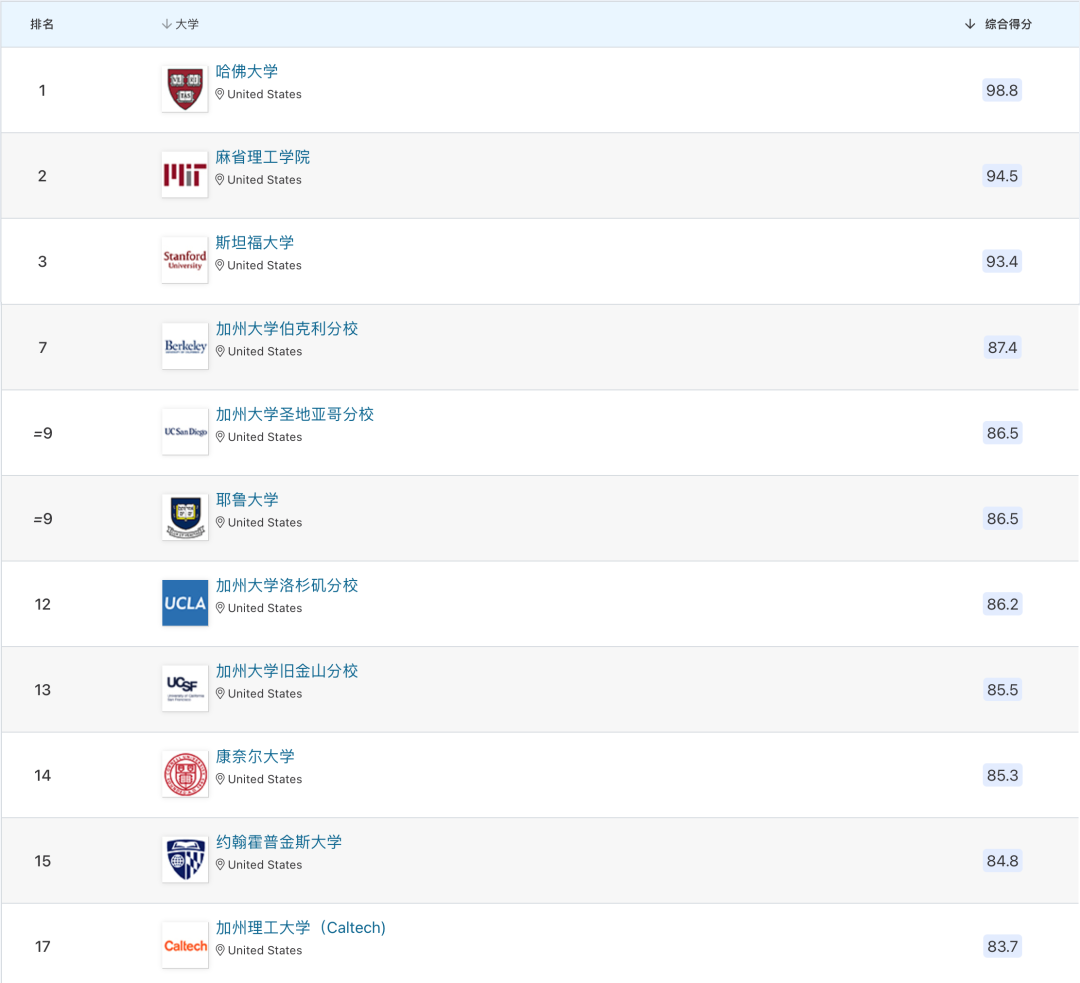This screenshot has height=983, width=1080.
Task: Click location pin icon under 康奈尔大学
Action: [x=220, y=779]
